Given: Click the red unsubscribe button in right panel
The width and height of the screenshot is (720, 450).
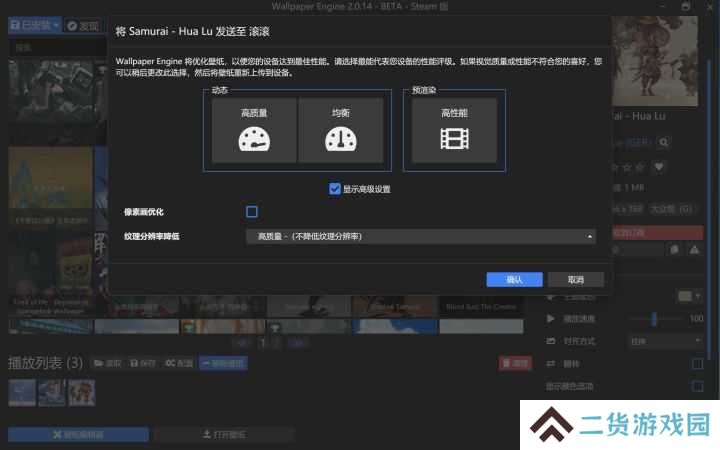Looking at the screenshot, I should [658, 233].
